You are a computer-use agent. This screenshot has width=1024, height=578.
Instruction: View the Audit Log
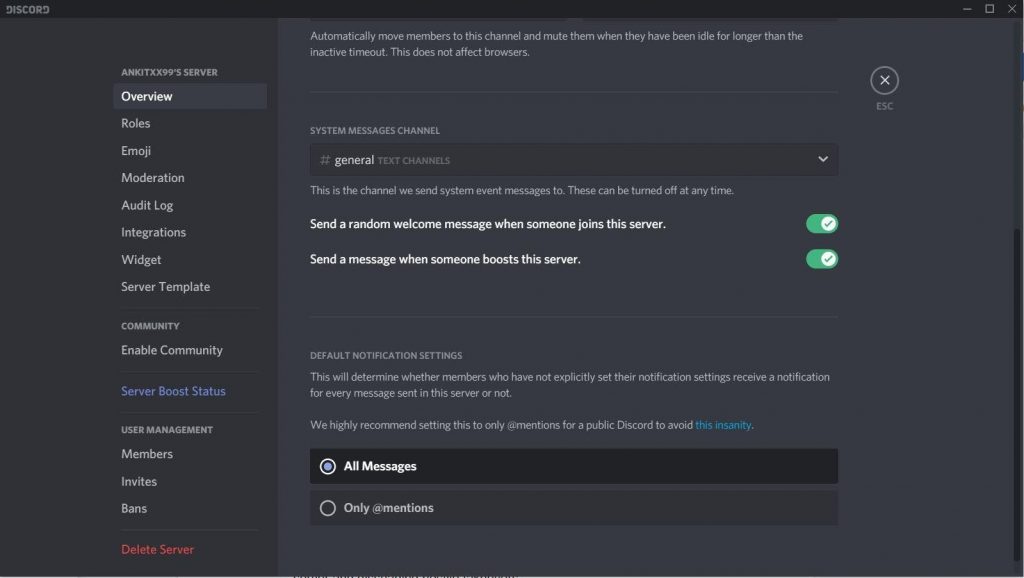tap(190, 205)
